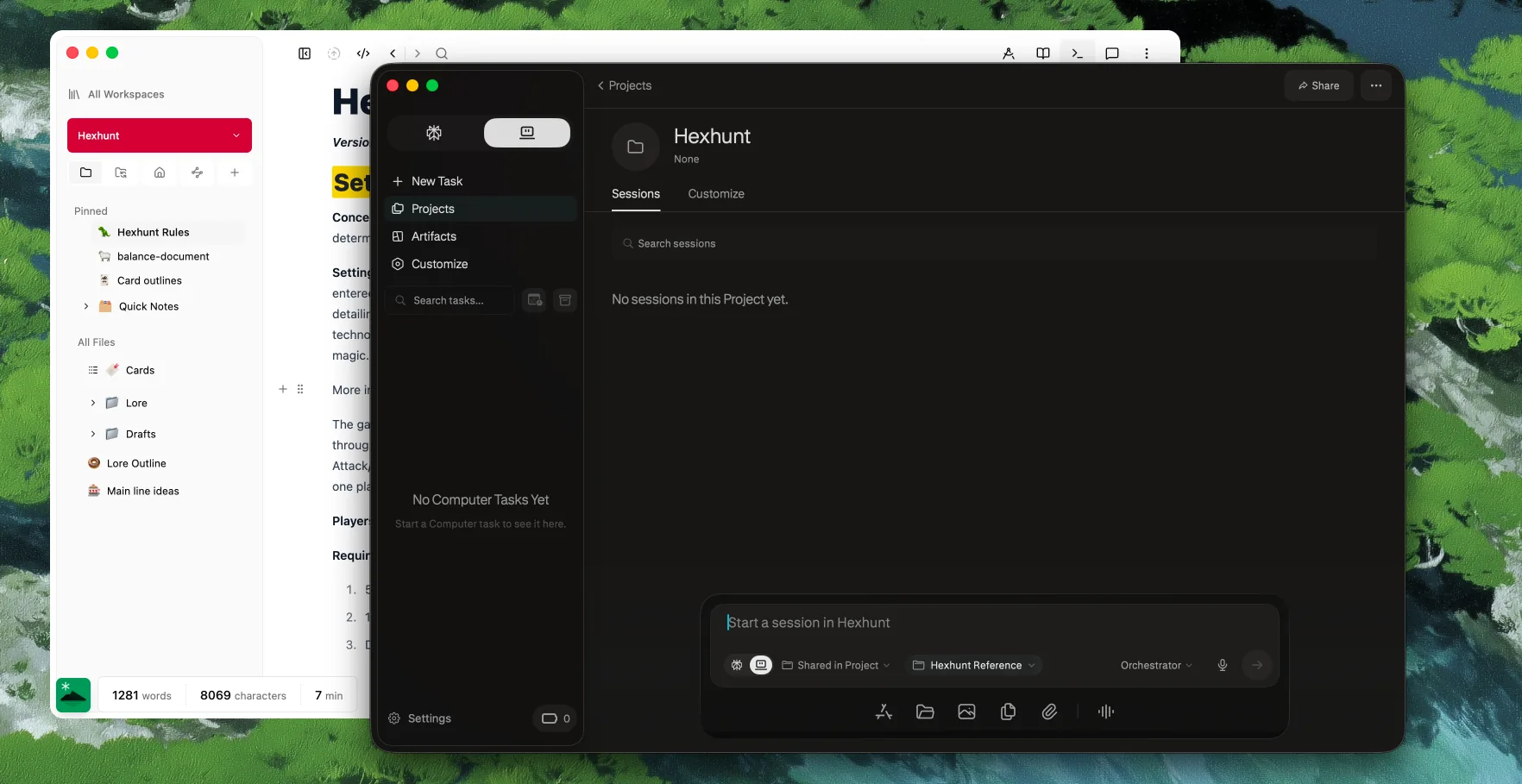Viewport: 1522px width, 784px height.
Task: Select bug mode toggle in session input bar
Action: pyautogui.click(x=737, y=665)
